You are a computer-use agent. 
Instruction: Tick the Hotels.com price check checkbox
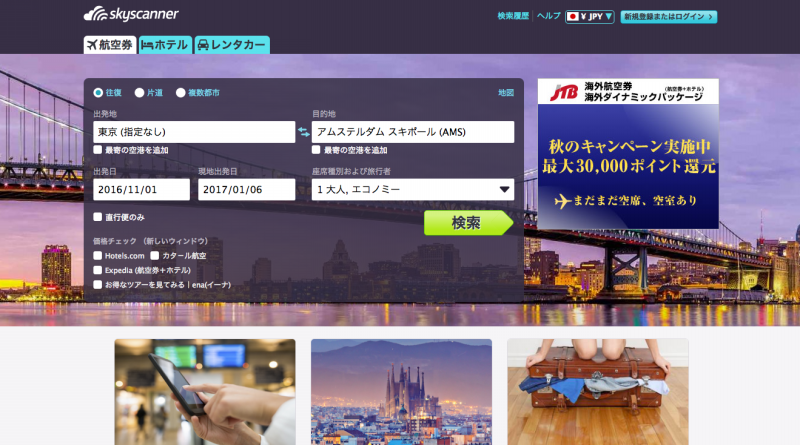pyautogui.click(x=98, y=256)
